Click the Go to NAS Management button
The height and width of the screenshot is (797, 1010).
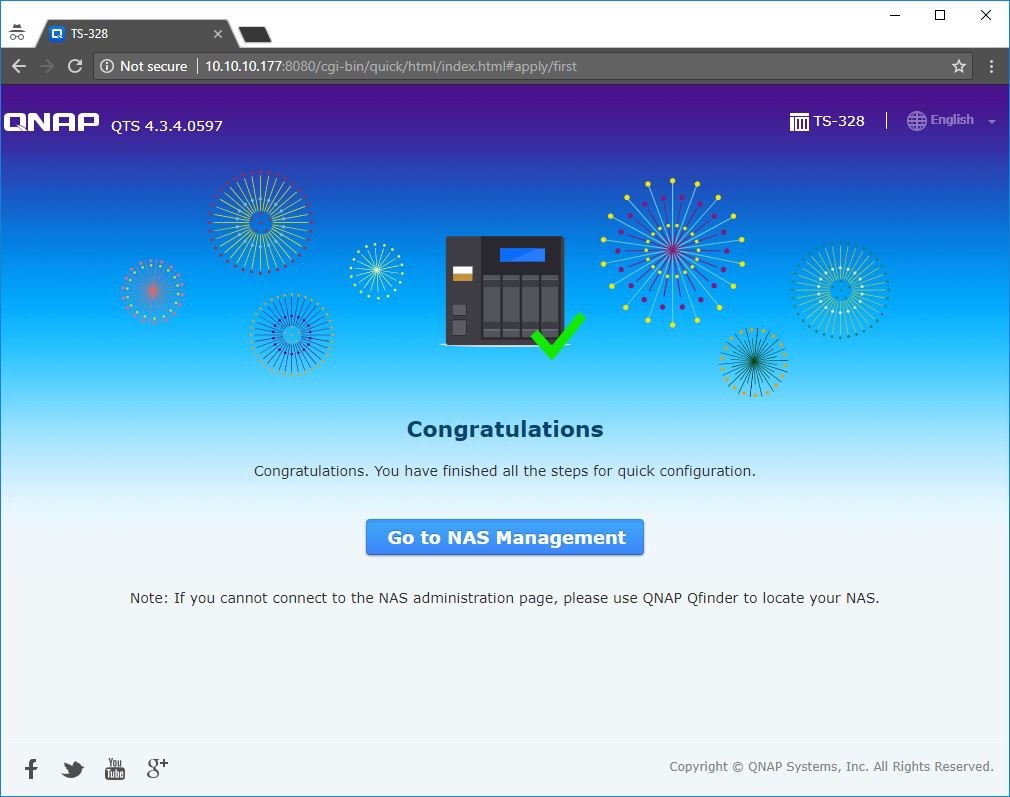click(x=504, y=537)
